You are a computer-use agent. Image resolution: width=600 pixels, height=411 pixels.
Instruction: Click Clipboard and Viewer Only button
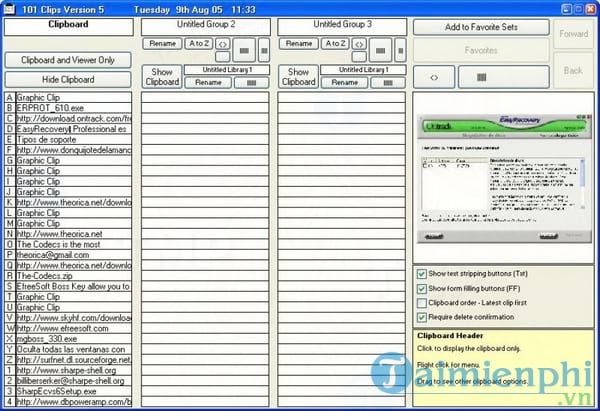click(68, 61)
